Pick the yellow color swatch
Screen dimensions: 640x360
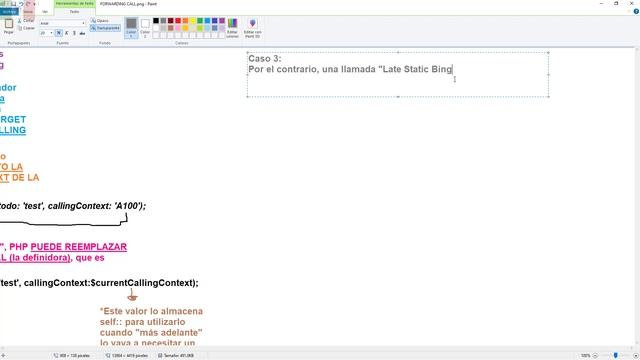[x=193, y=20]
